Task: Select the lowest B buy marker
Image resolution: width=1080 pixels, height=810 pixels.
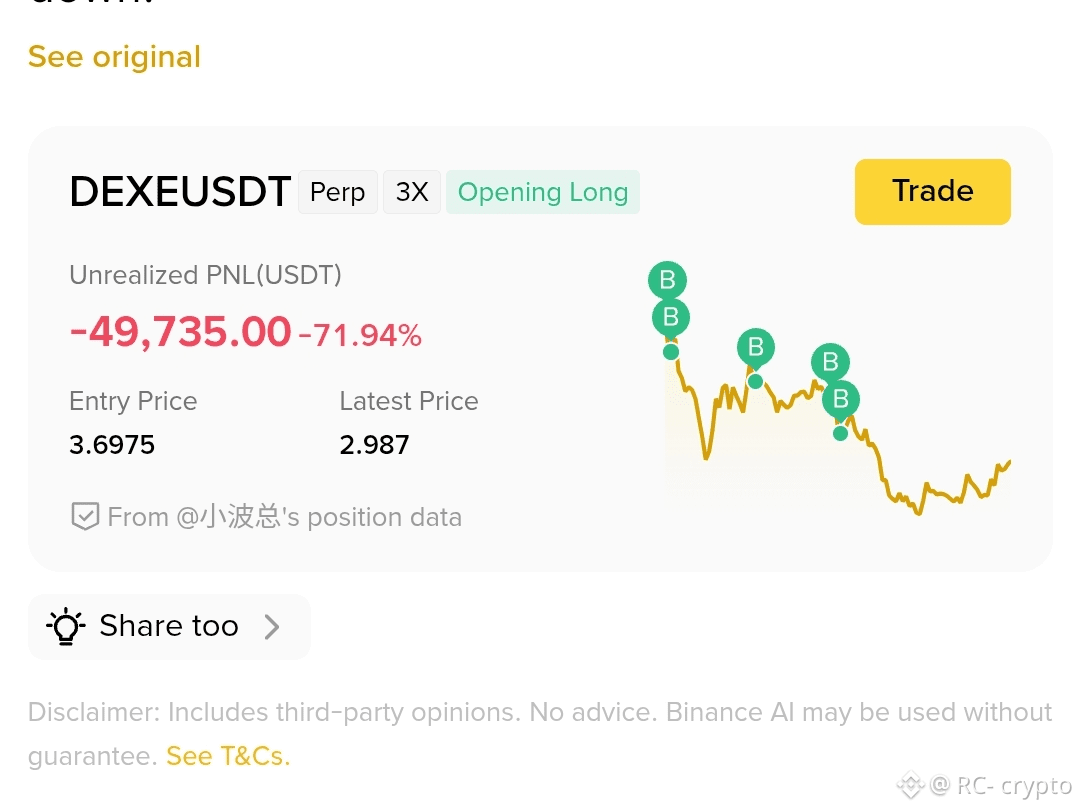Action: pos(840,399)
